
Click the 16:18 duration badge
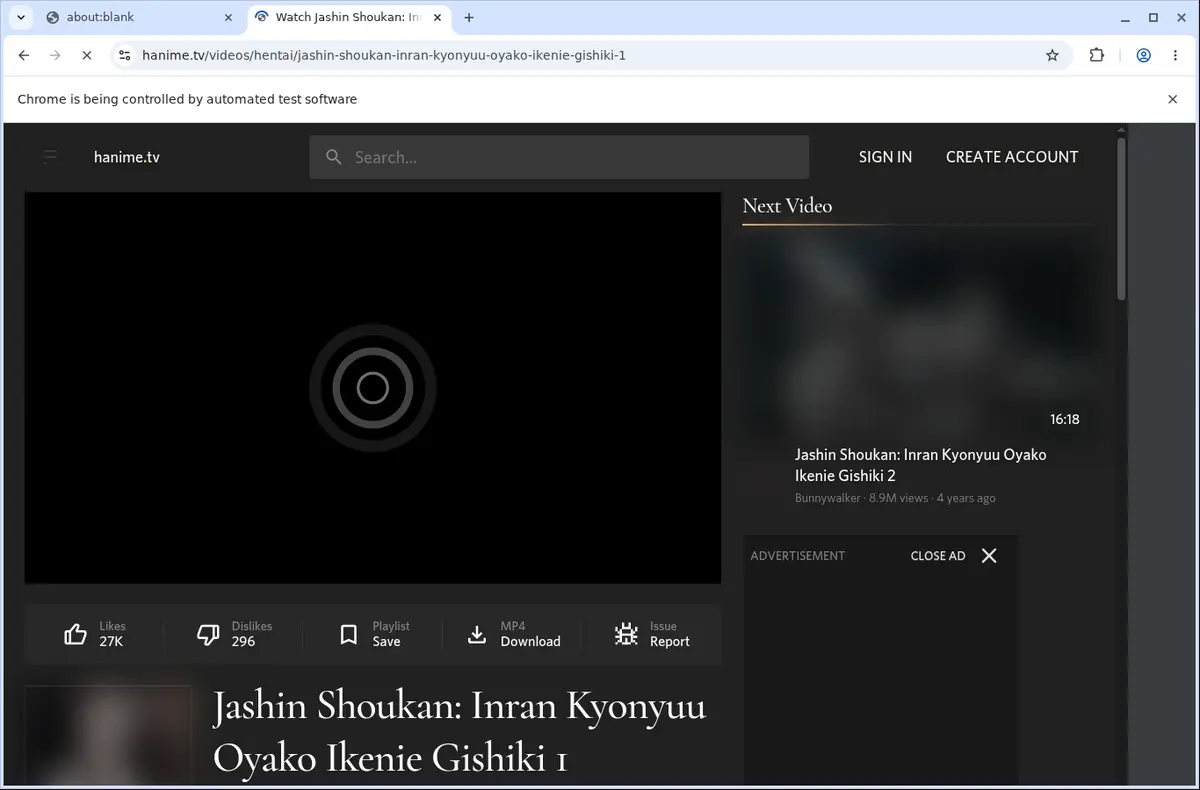1064,419
